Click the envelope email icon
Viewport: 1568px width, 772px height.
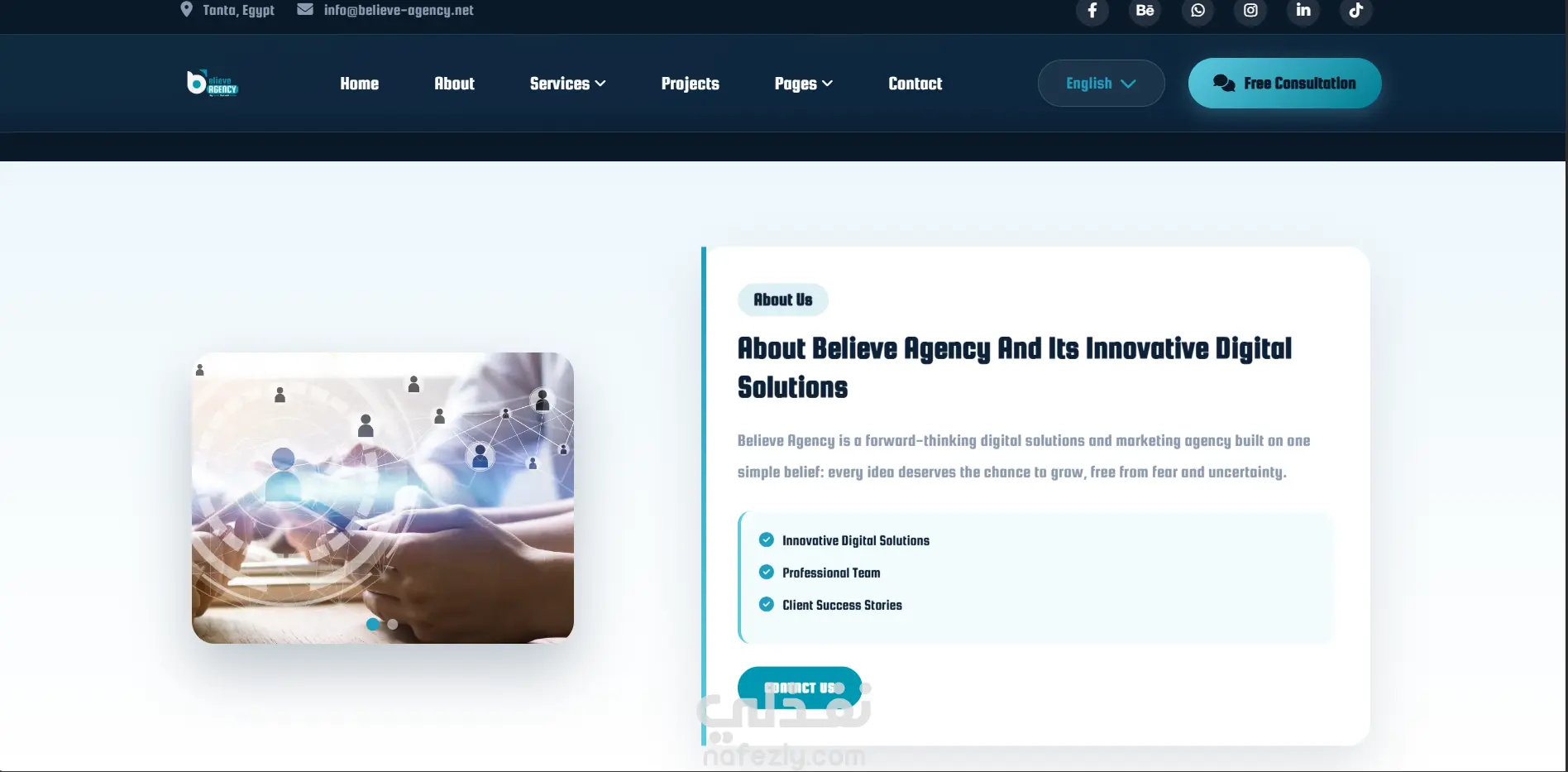coord(305,10)
